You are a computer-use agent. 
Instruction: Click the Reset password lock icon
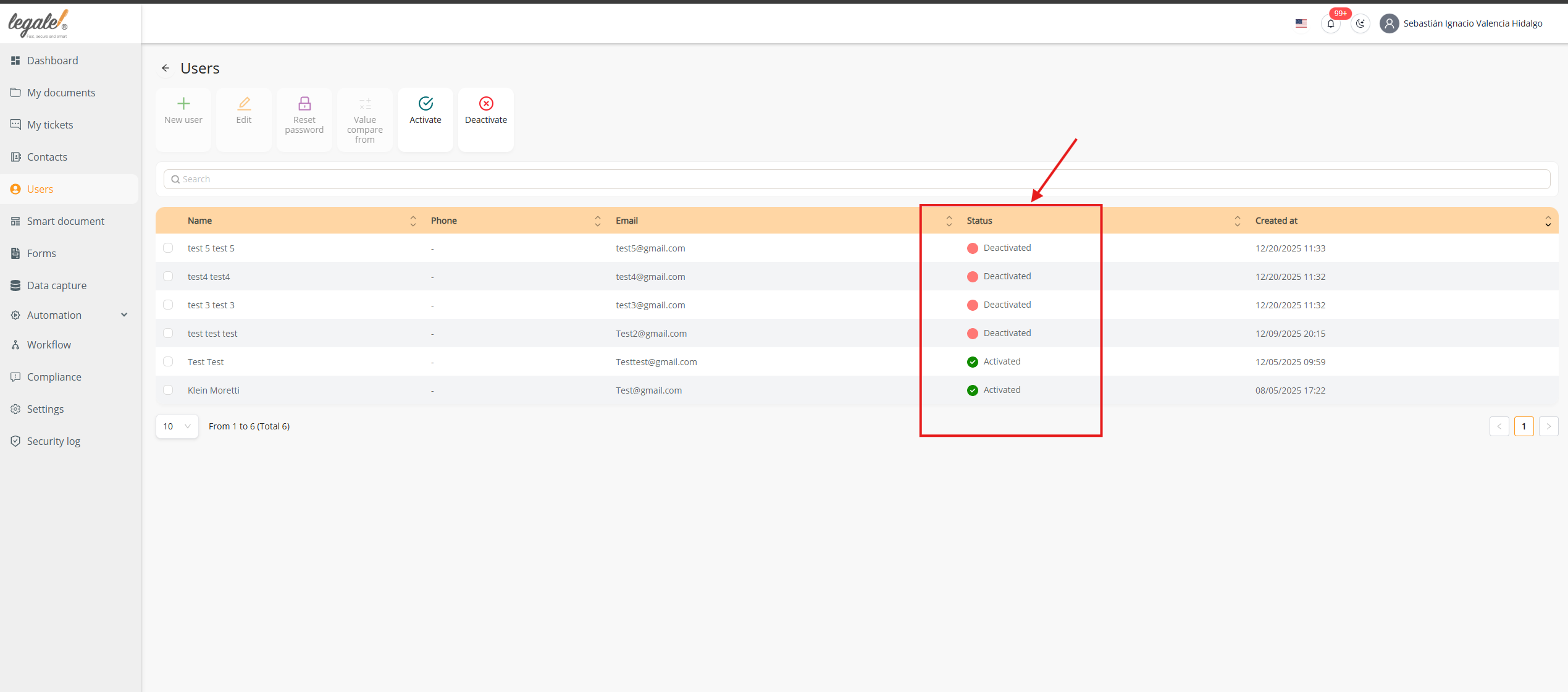304,104
